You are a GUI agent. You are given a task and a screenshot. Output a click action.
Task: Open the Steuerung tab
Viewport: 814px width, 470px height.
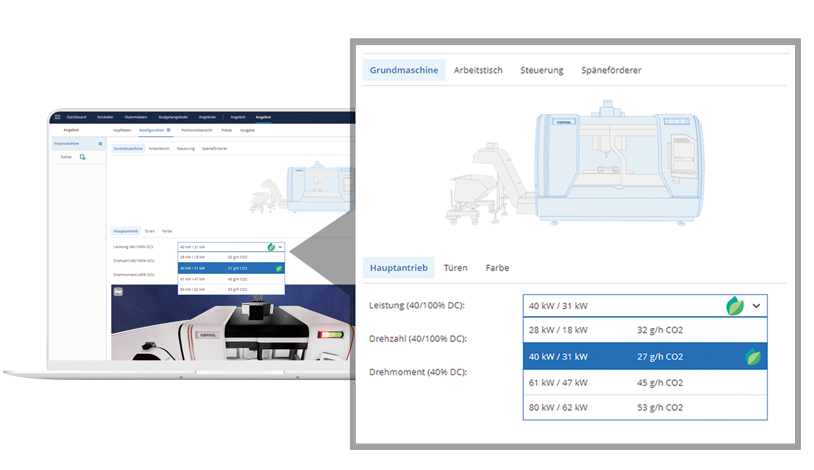click(x=542, y=70)
